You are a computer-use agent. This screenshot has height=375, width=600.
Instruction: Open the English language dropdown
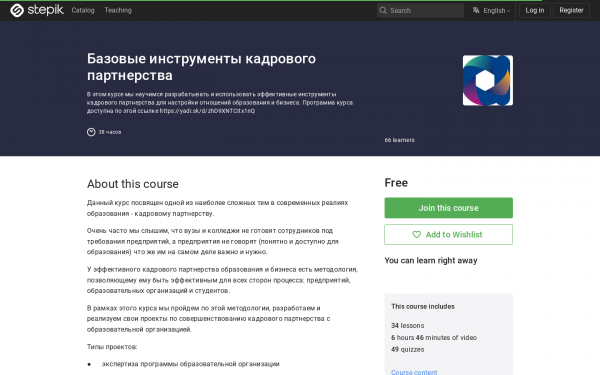click(x=492, y=10)
